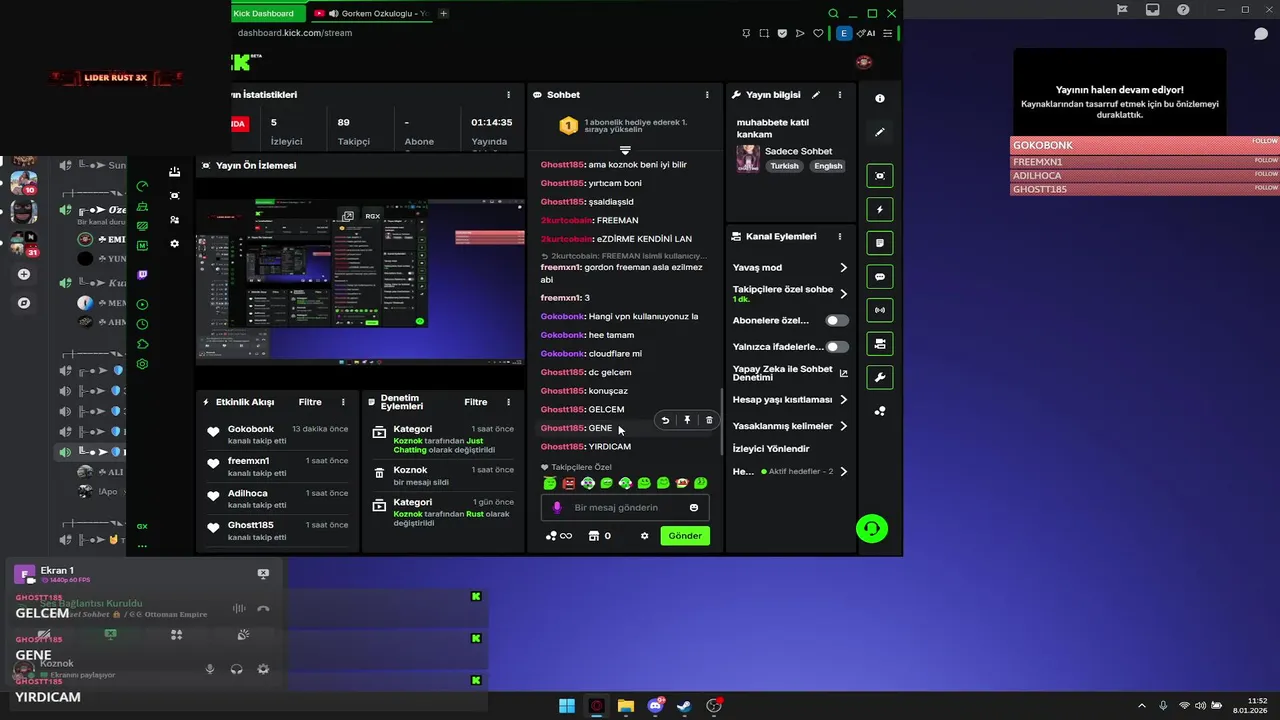Click Filtre in Denetim Eylemleri panel
The image size is (1280, 720).
476,402
